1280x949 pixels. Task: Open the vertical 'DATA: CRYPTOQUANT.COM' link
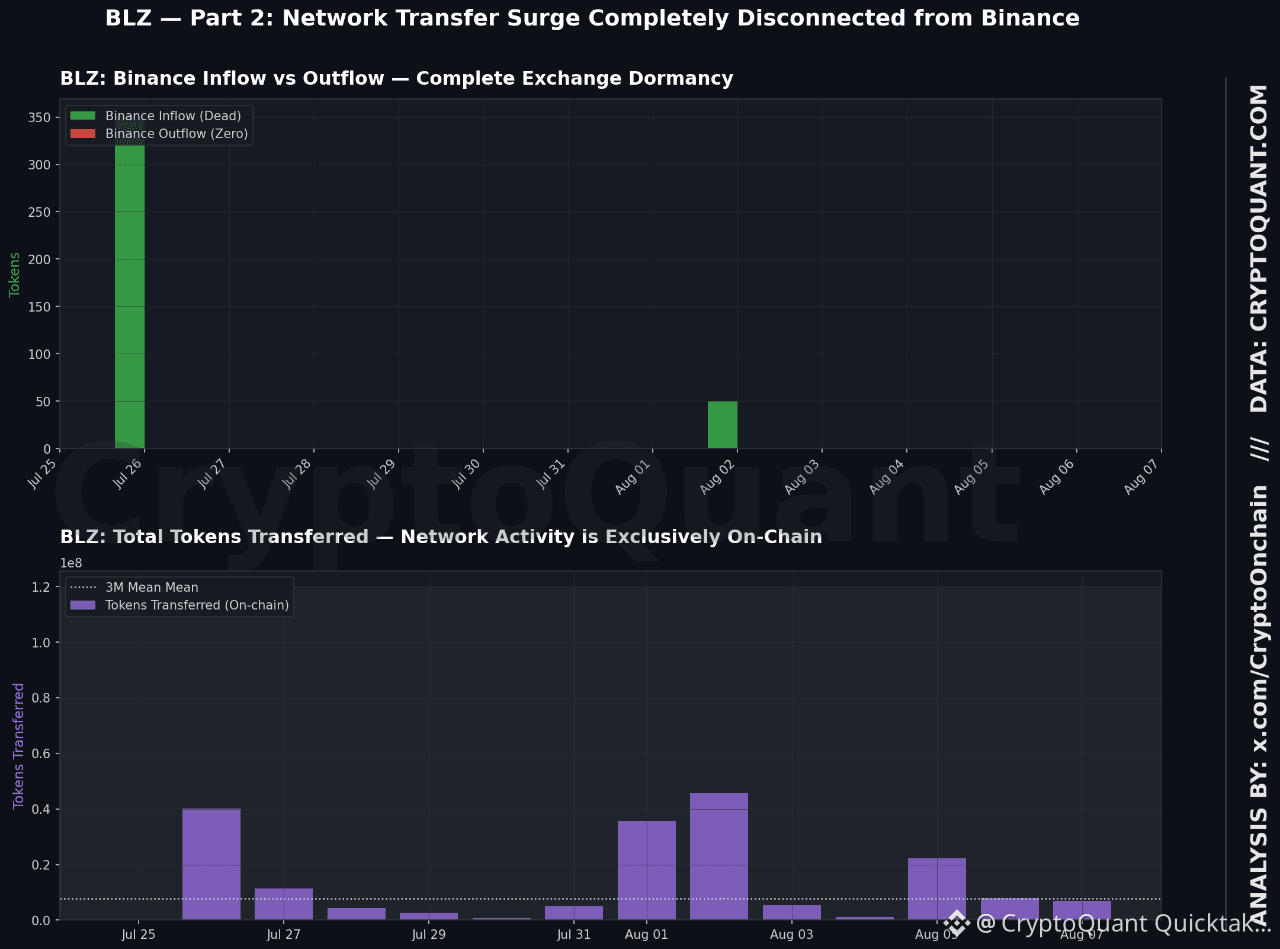click(x=1259, y=248)
